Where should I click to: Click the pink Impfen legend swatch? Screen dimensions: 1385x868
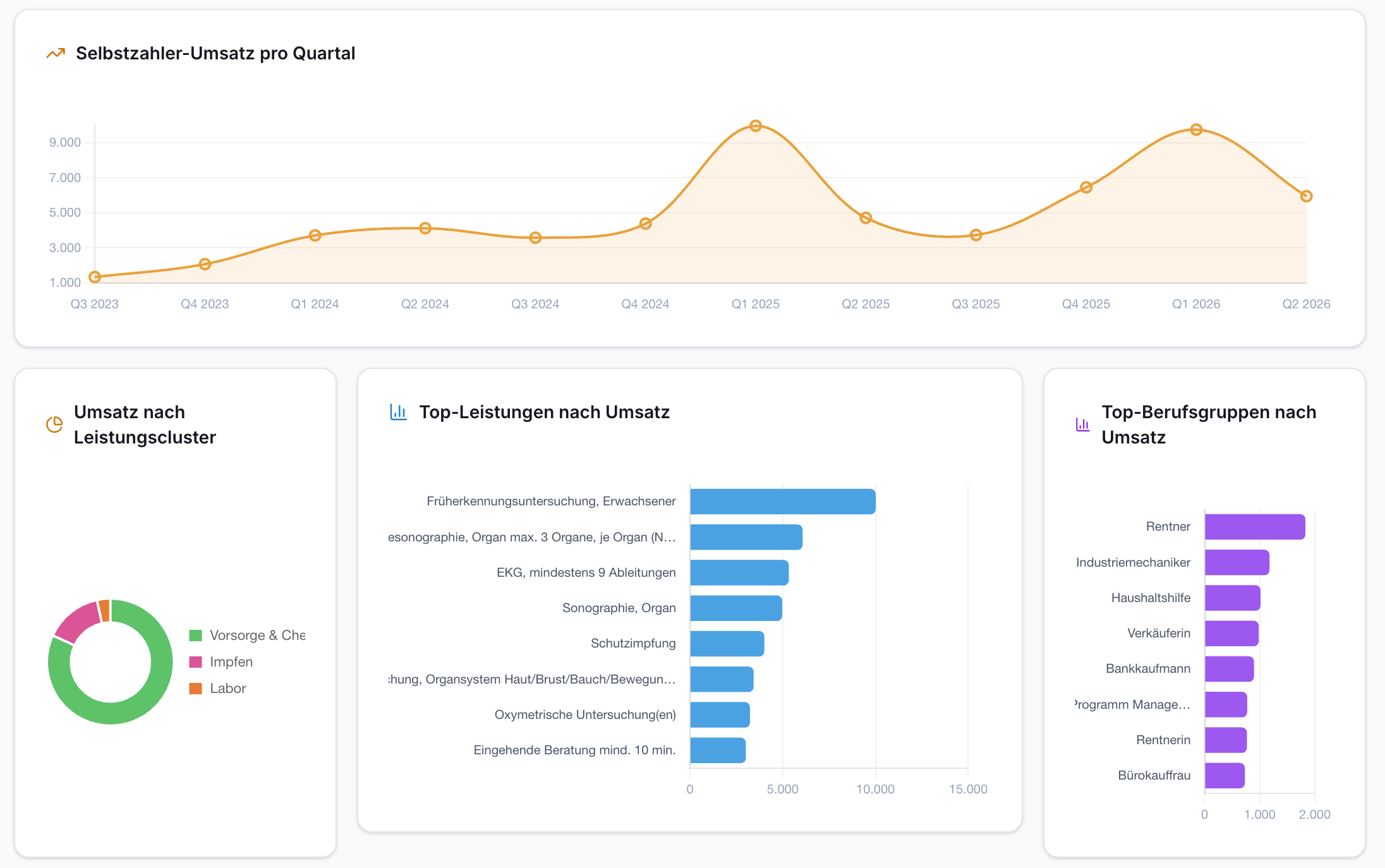[196, 662]
